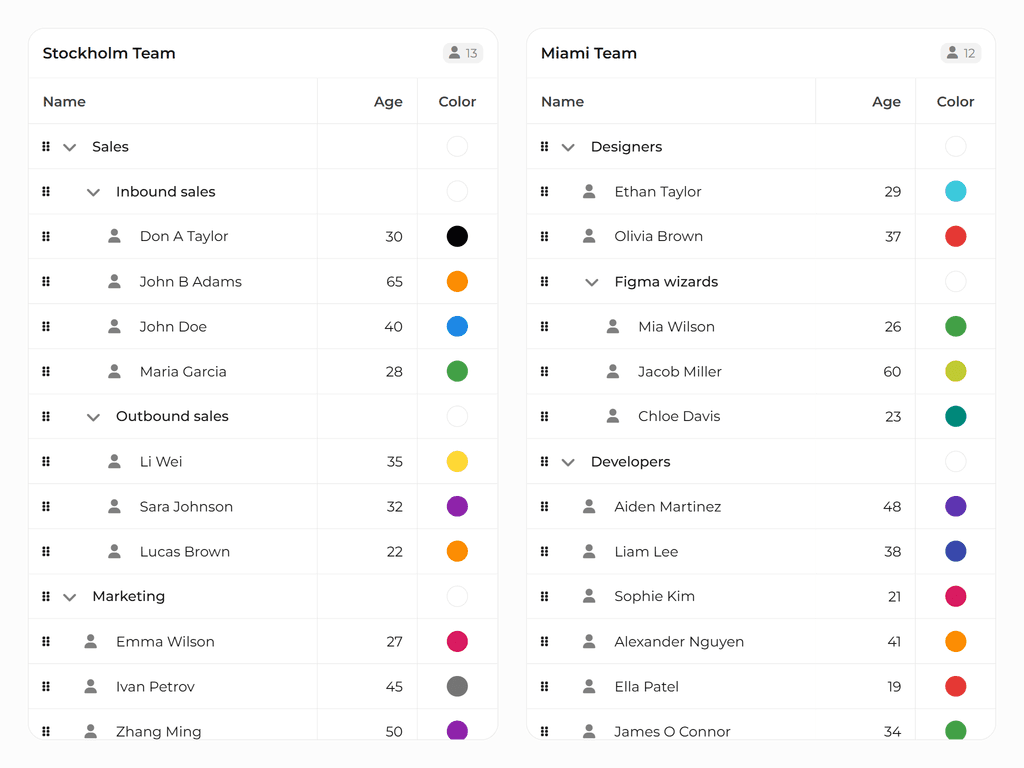The width and height of the screenshot is (1024, 768).
Task: Click Color column header in Miami Team
Action: (x=955, y=102)
